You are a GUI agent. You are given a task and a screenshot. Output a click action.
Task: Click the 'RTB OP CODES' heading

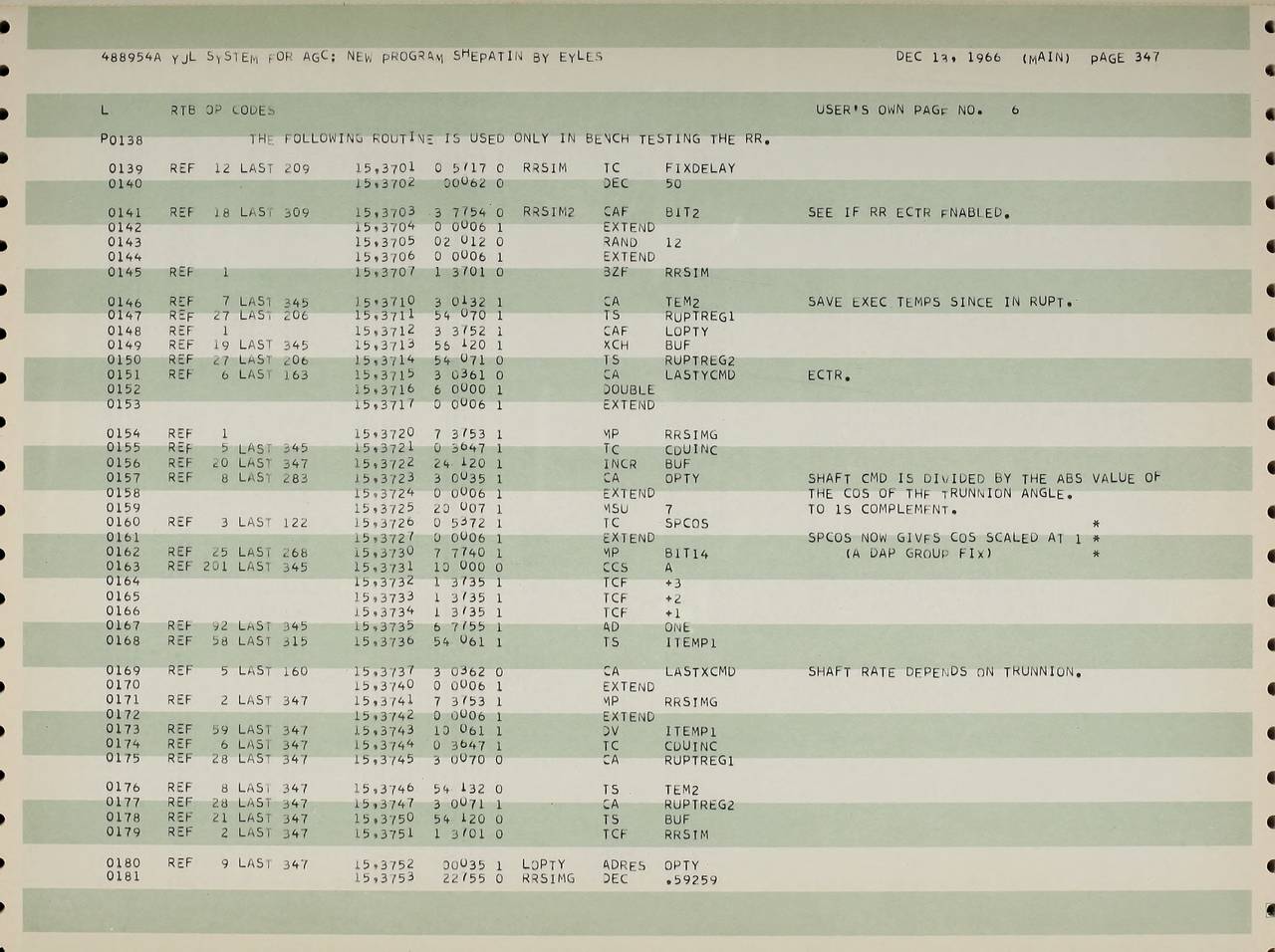(x=222, y=111)
